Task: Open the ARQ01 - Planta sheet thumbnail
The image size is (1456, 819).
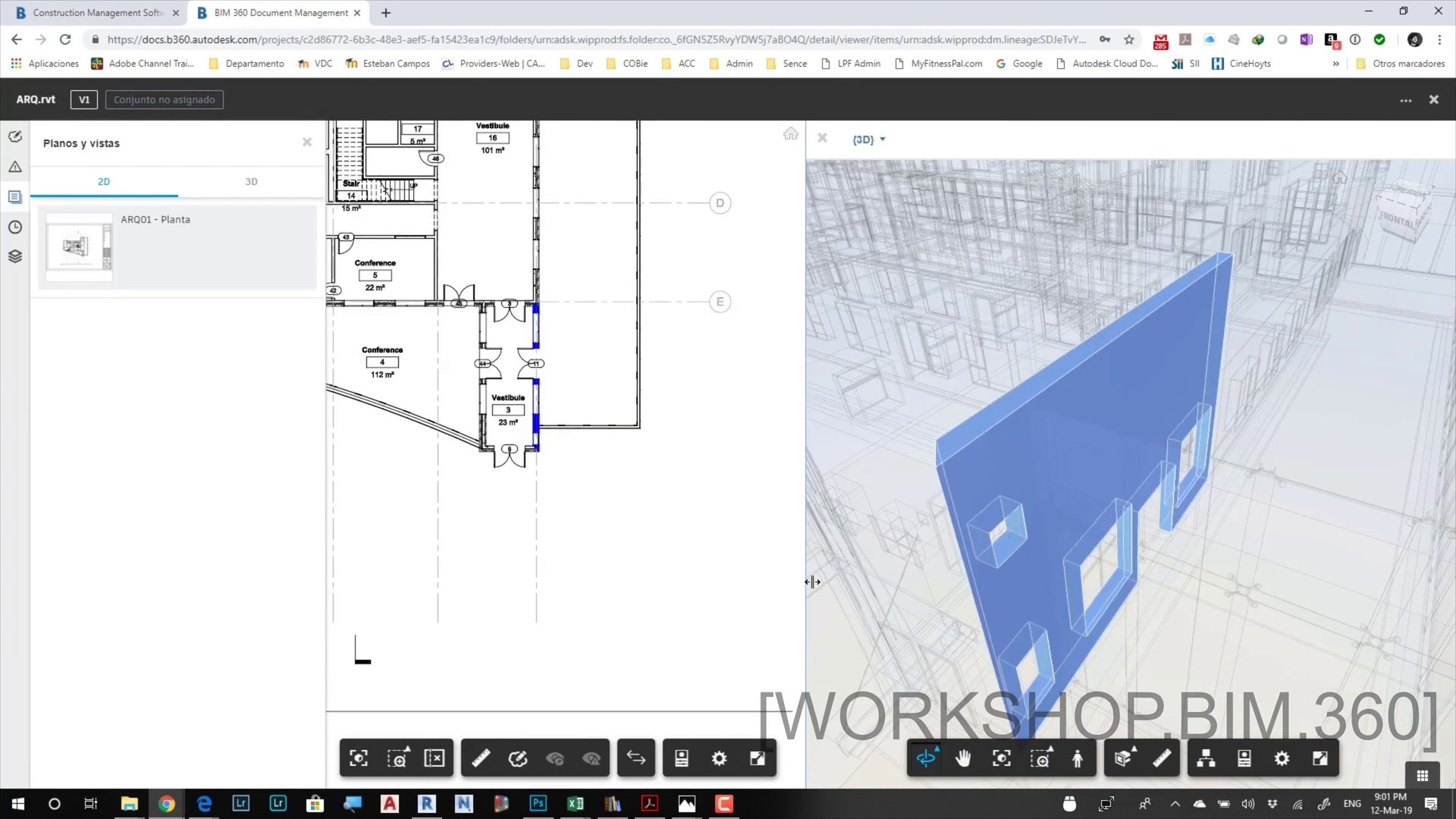Action: pyautogui.click(x=79, y=246)
